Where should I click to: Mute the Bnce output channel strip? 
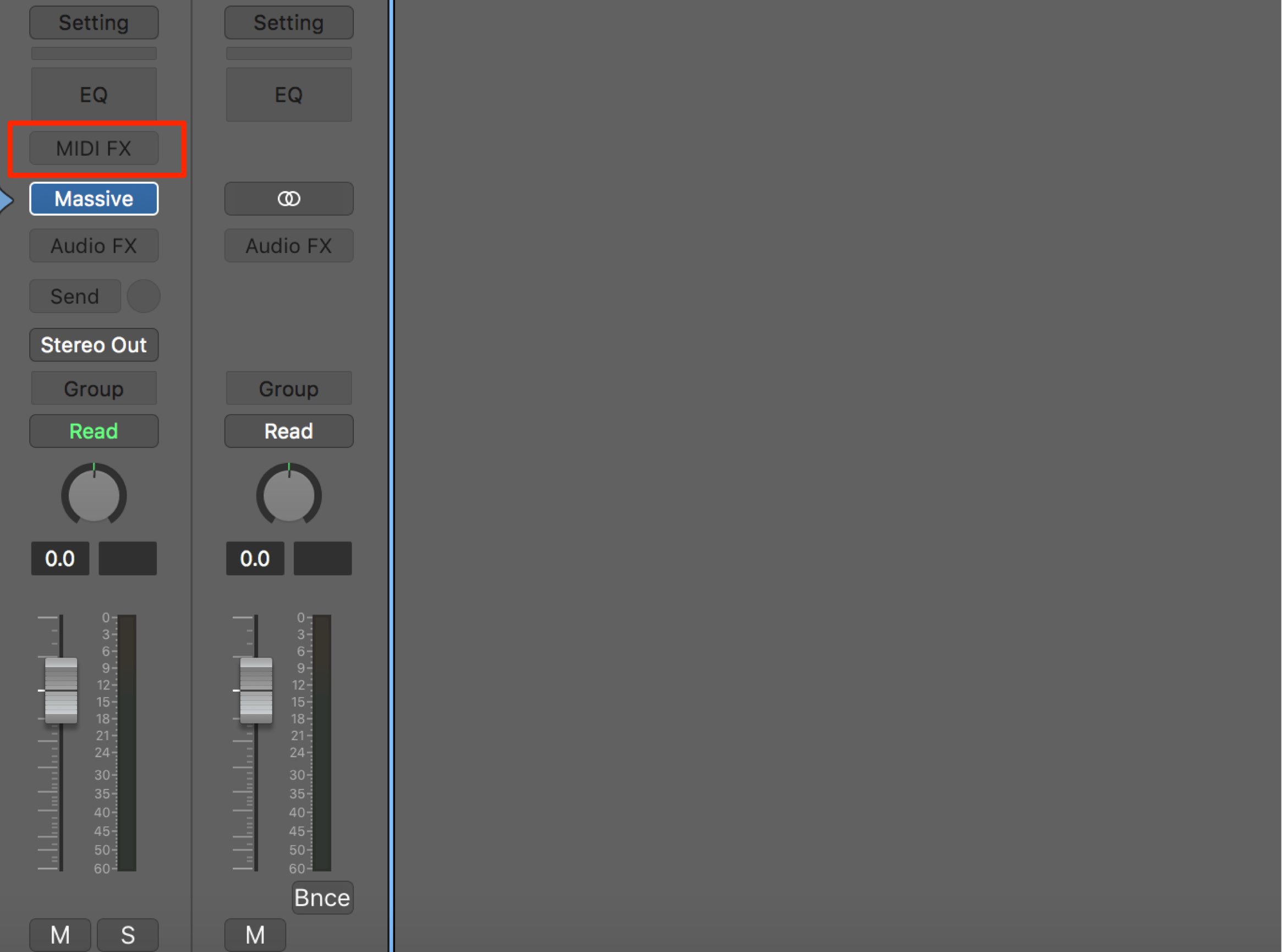[255, 935]
